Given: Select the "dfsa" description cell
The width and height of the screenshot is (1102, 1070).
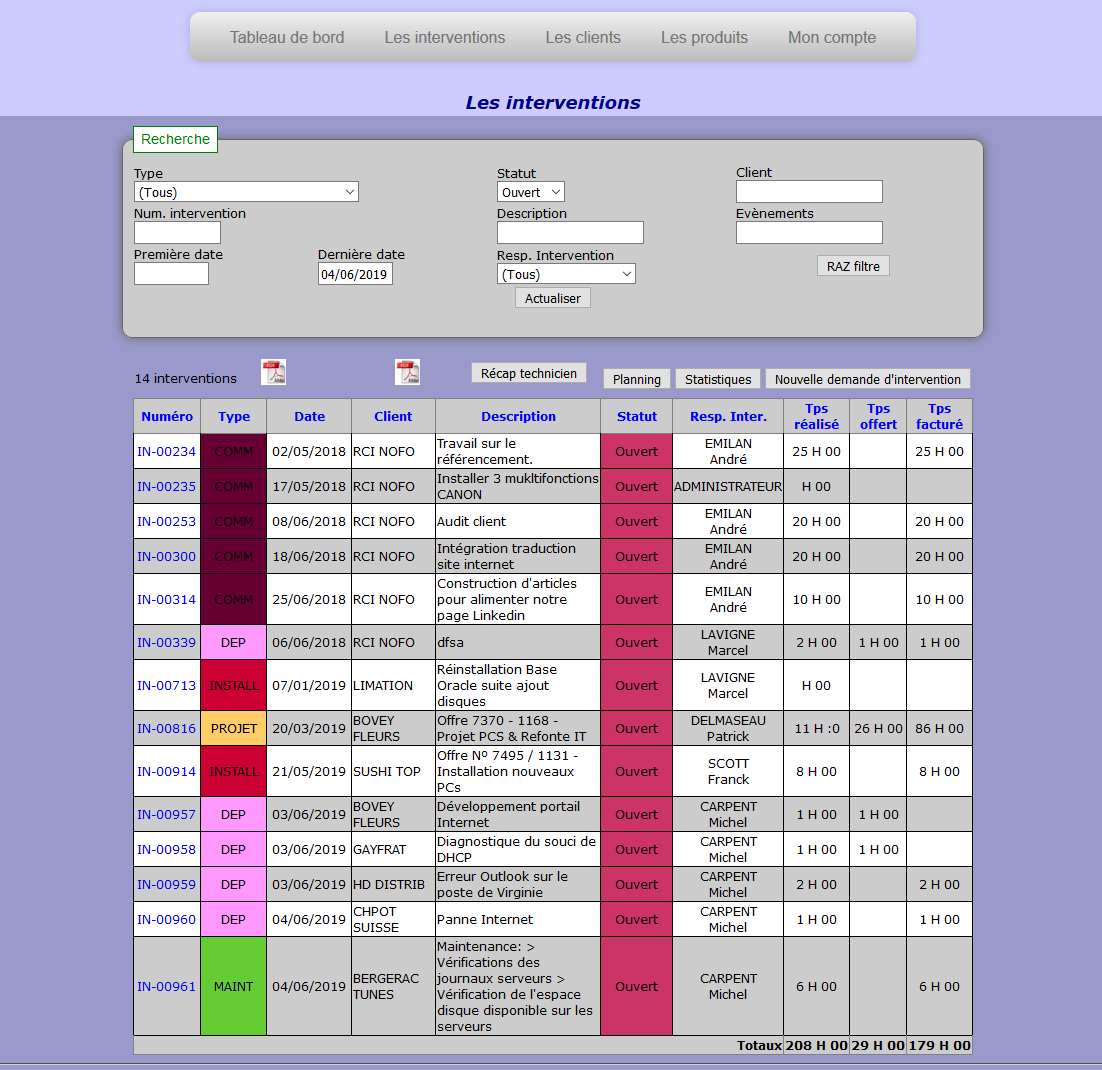Looking at the screenshot, I should [518, 643].
